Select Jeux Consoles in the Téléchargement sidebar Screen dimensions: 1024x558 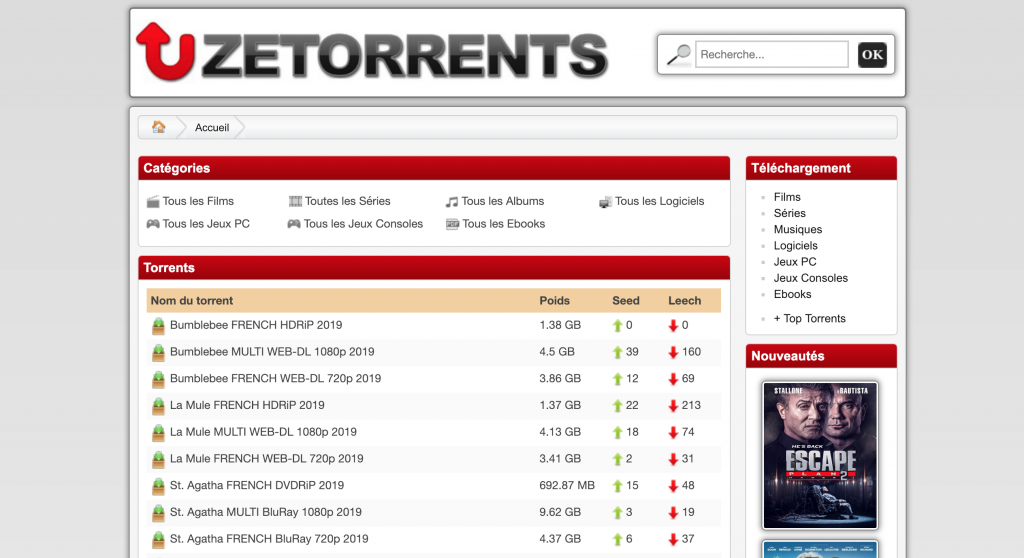[x=810, y=278]
